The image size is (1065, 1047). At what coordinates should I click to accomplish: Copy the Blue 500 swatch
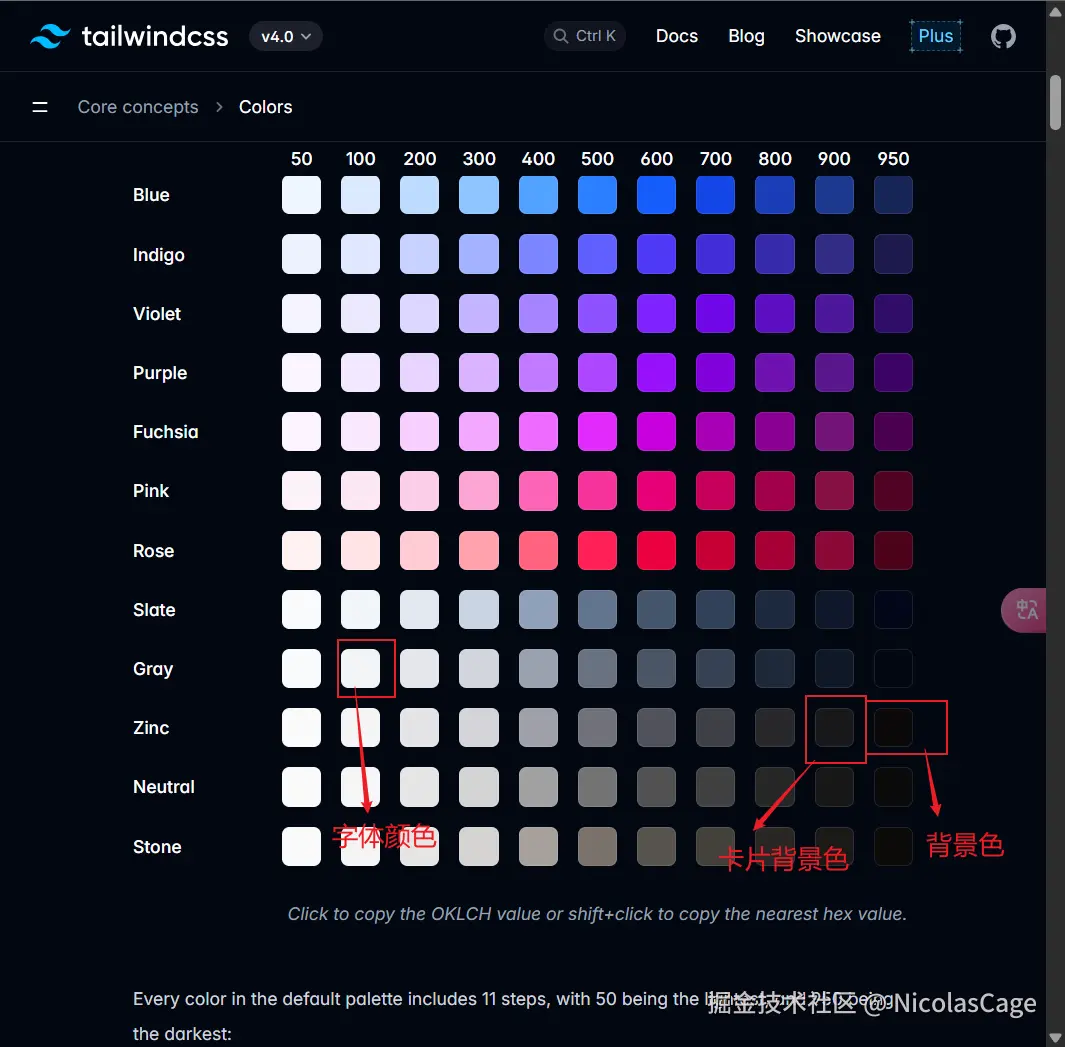[x=597, y=194]
